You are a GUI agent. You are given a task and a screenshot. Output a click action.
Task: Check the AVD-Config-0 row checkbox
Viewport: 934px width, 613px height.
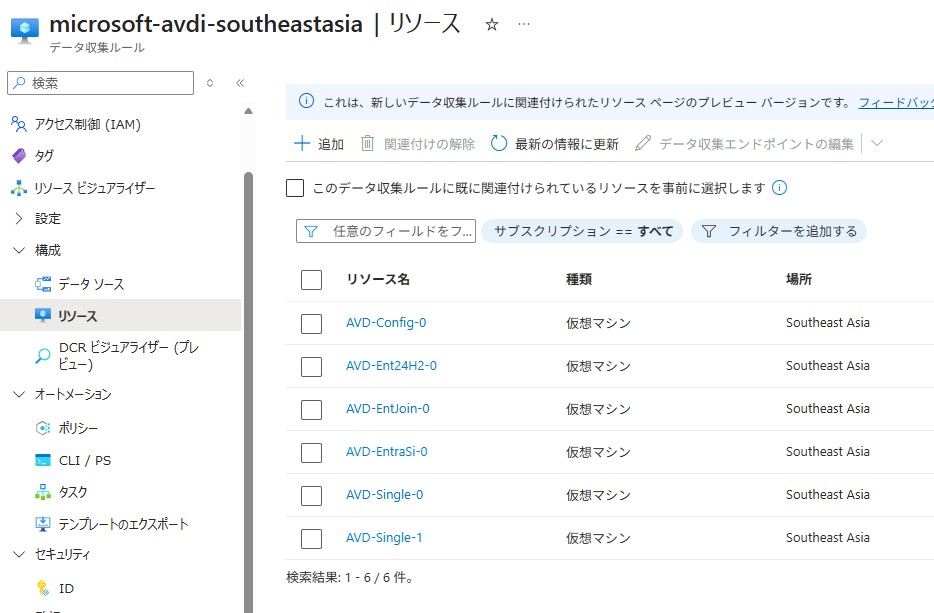coord(311,323)
